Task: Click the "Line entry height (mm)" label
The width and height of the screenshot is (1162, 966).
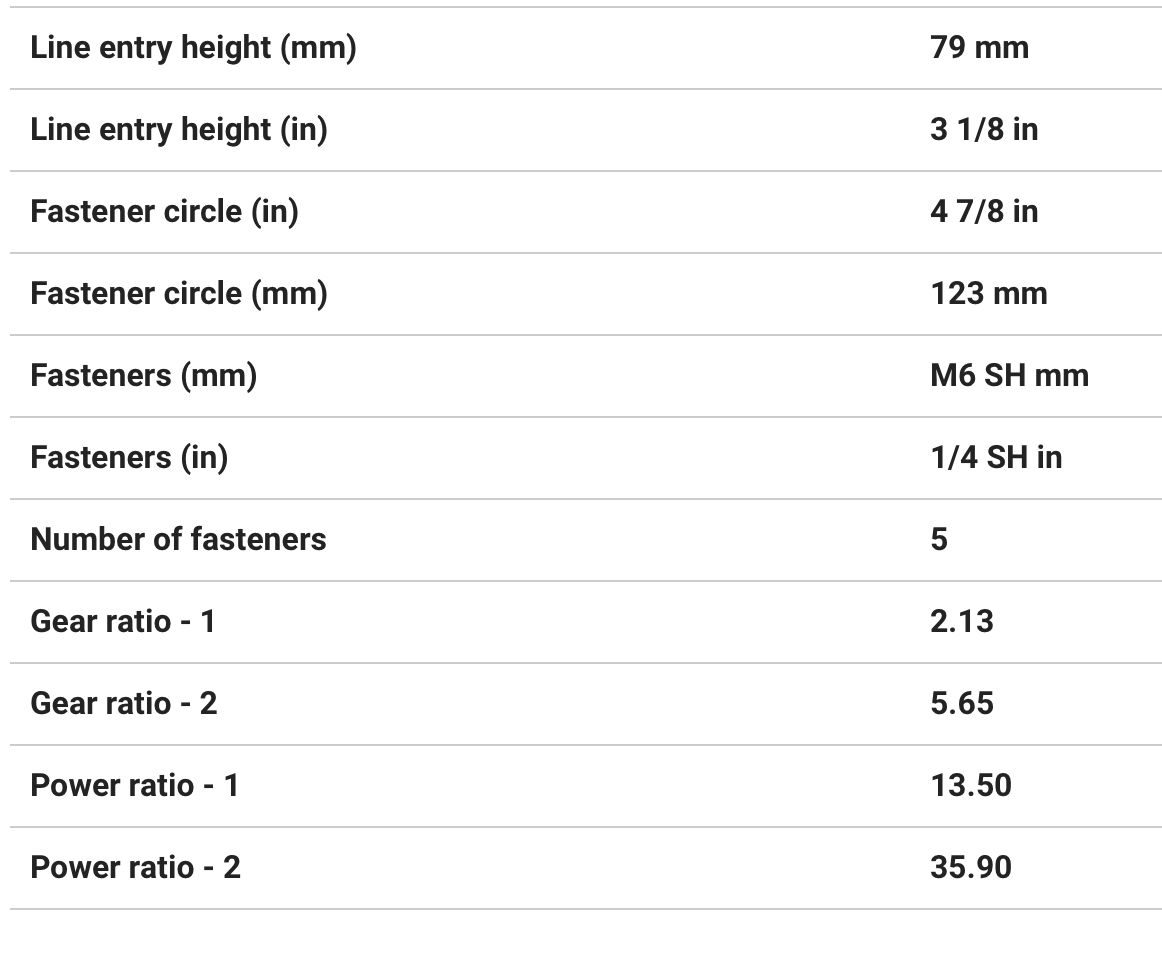Action: coord(193,48)
